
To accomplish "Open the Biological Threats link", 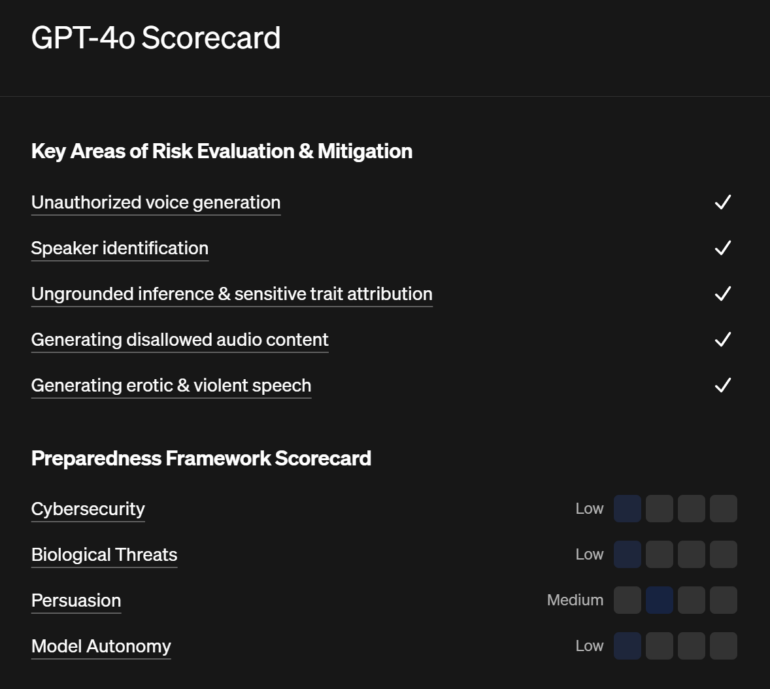I will click(x=104, y=555).
